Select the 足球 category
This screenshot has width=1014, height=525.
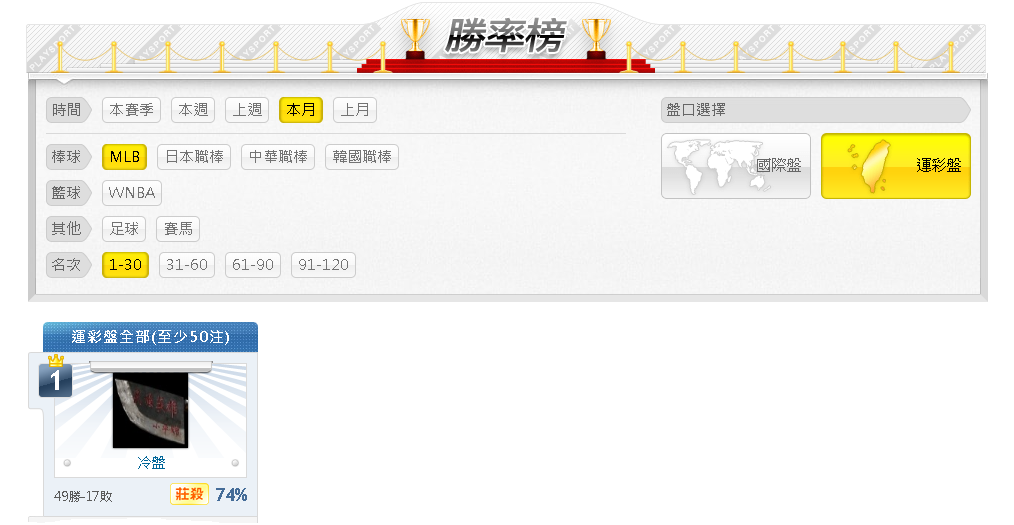(x=124, y=229)
